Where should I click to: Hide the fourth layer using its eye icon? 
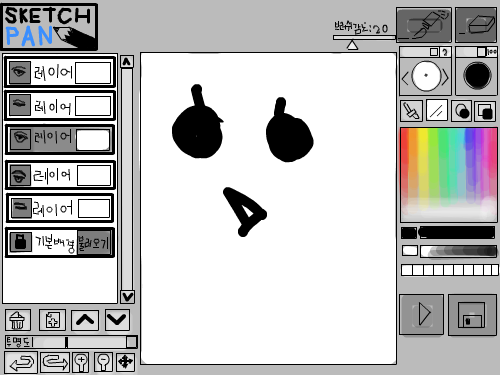20,175
